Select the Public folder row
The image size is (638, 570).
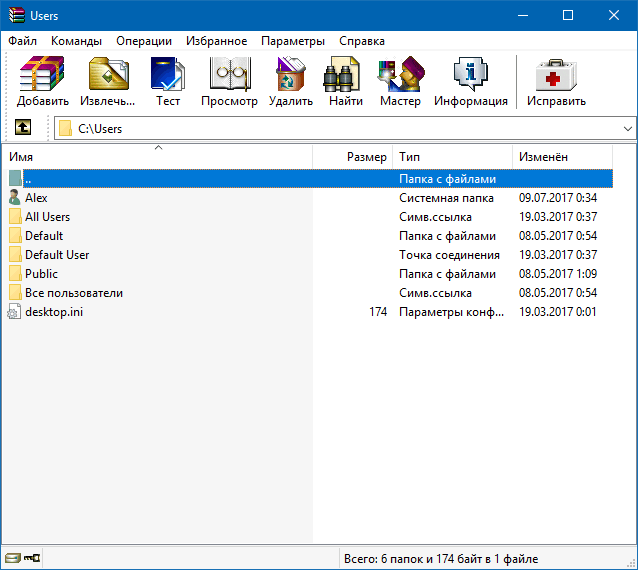[x=41, y=274]
